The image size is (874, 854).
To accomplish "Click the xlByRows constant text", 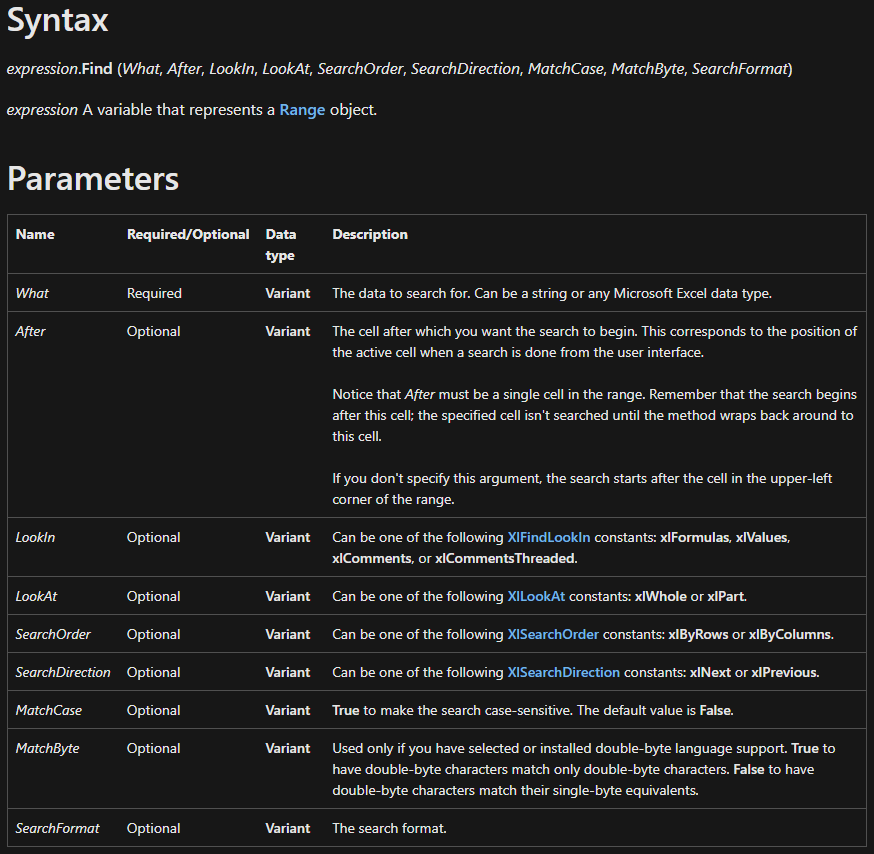I will tap(698, 634).
